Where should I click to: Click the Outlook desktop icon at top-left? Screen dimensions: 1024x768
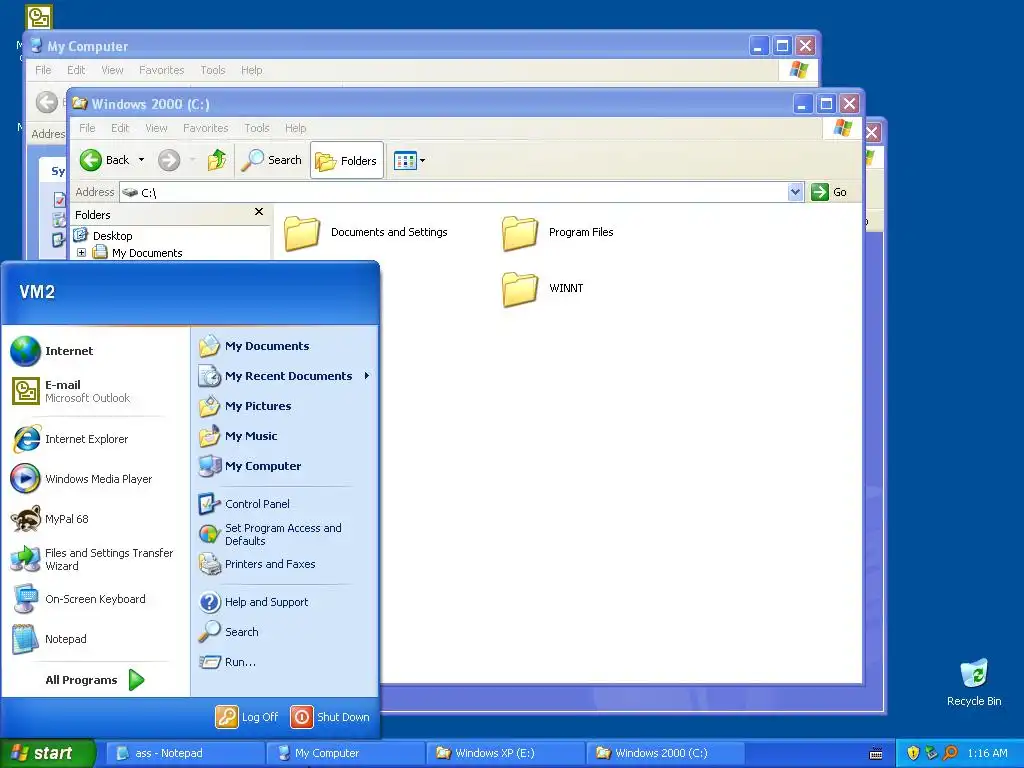tap(39, 17)
